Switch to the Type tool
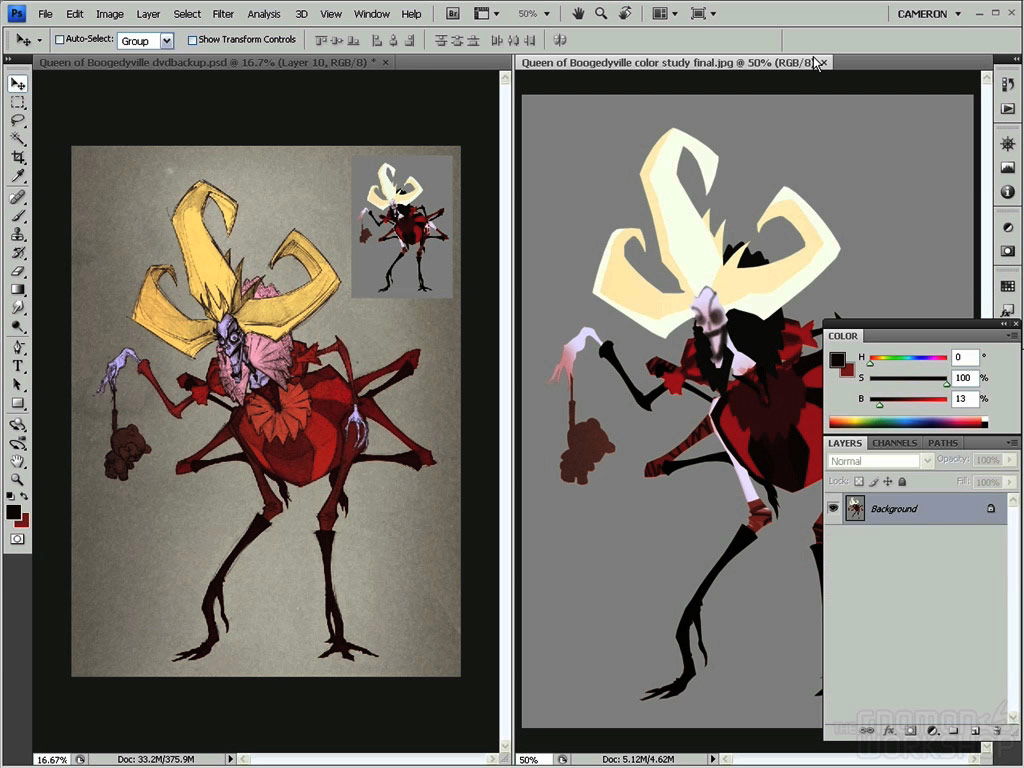This screenshot has height=768, width=1024. (x=18, y=366)
